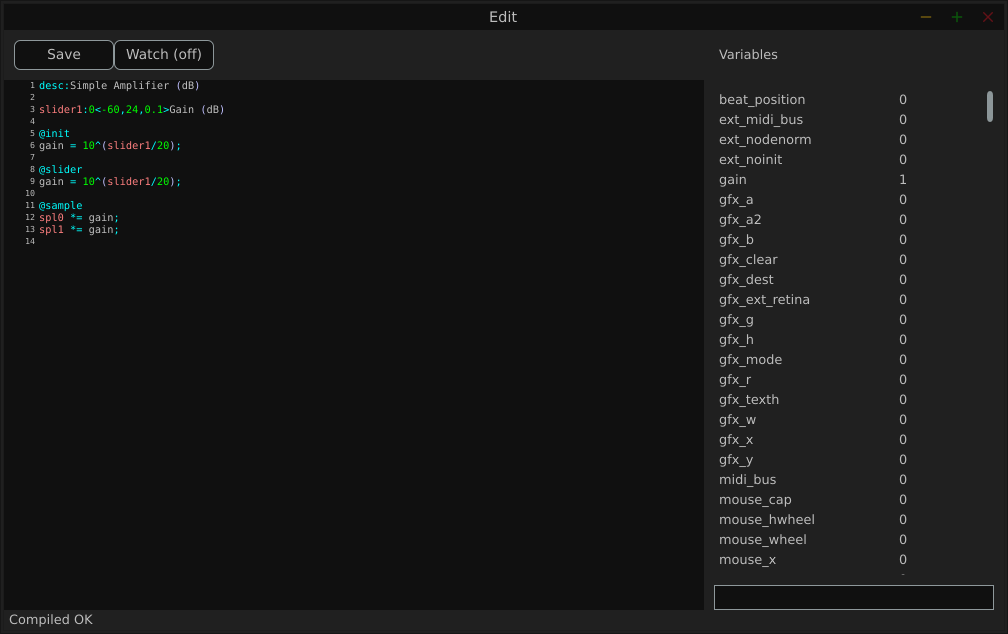The width and height of the screenshot is (1008, 634).
Task: Toggle Watch mode on
Action: (x=163, y=54)
